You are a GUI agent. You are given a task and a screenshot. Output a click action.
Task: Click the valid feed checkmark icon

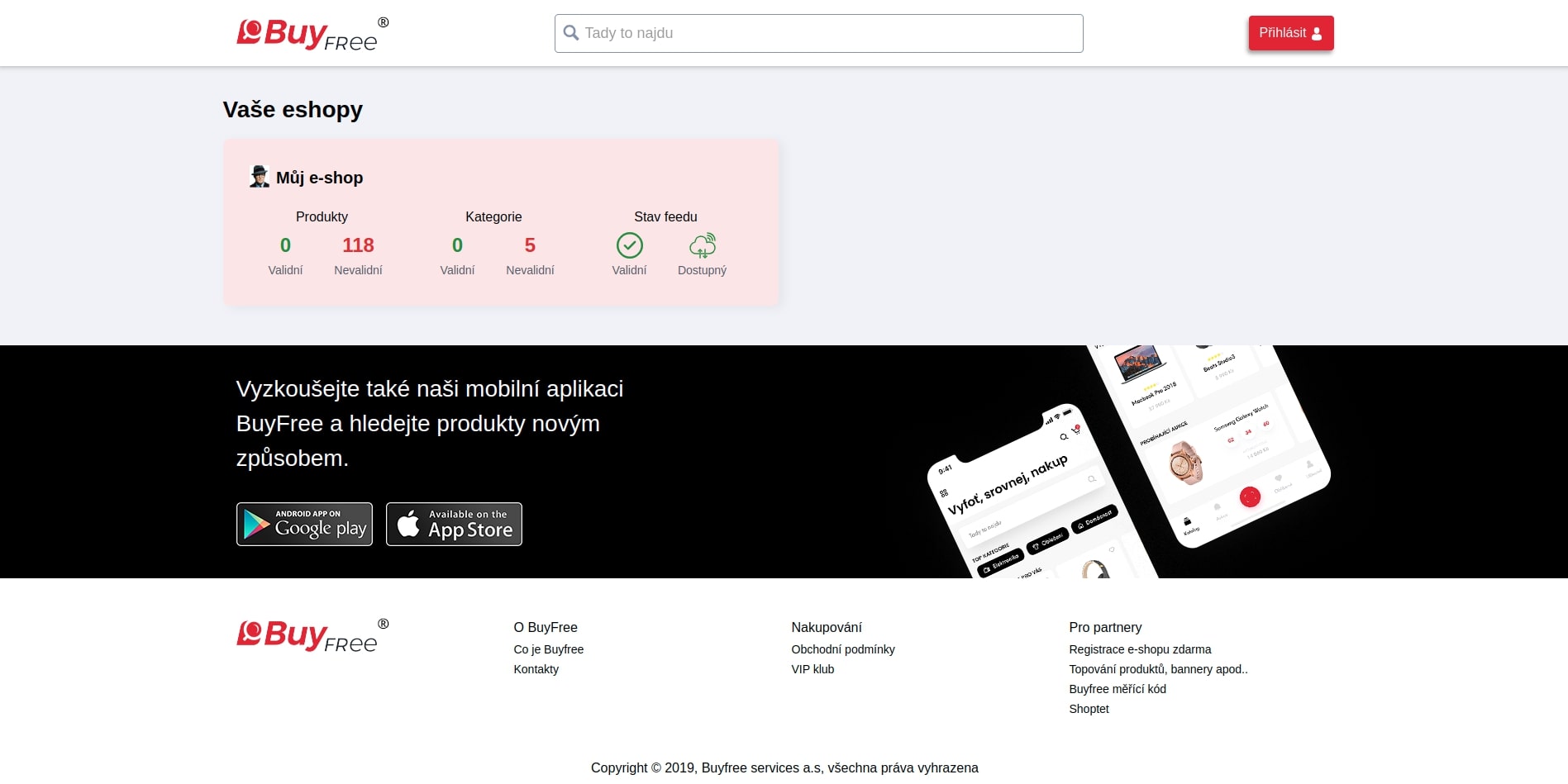coord(630,245)
